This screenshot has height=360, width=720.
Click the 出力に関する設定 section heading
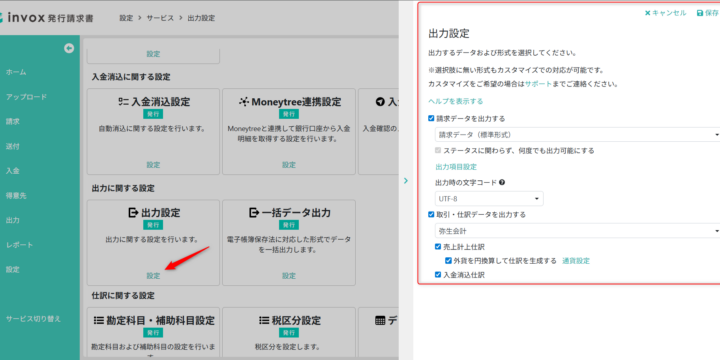[123, 188]
